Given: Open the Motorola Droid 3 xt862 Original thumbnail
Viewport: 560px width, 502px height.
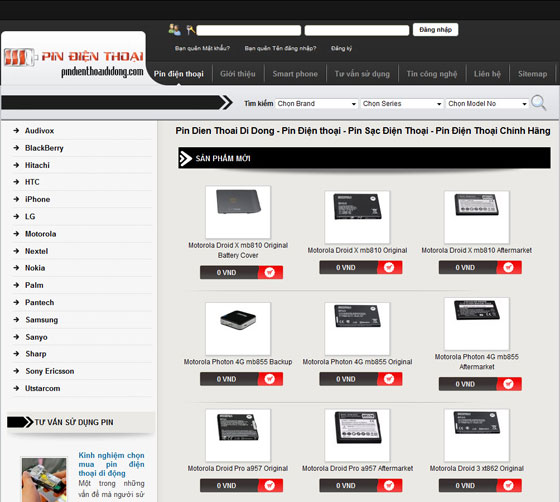Looking at the screenshot, I should [x=476, y=435].
